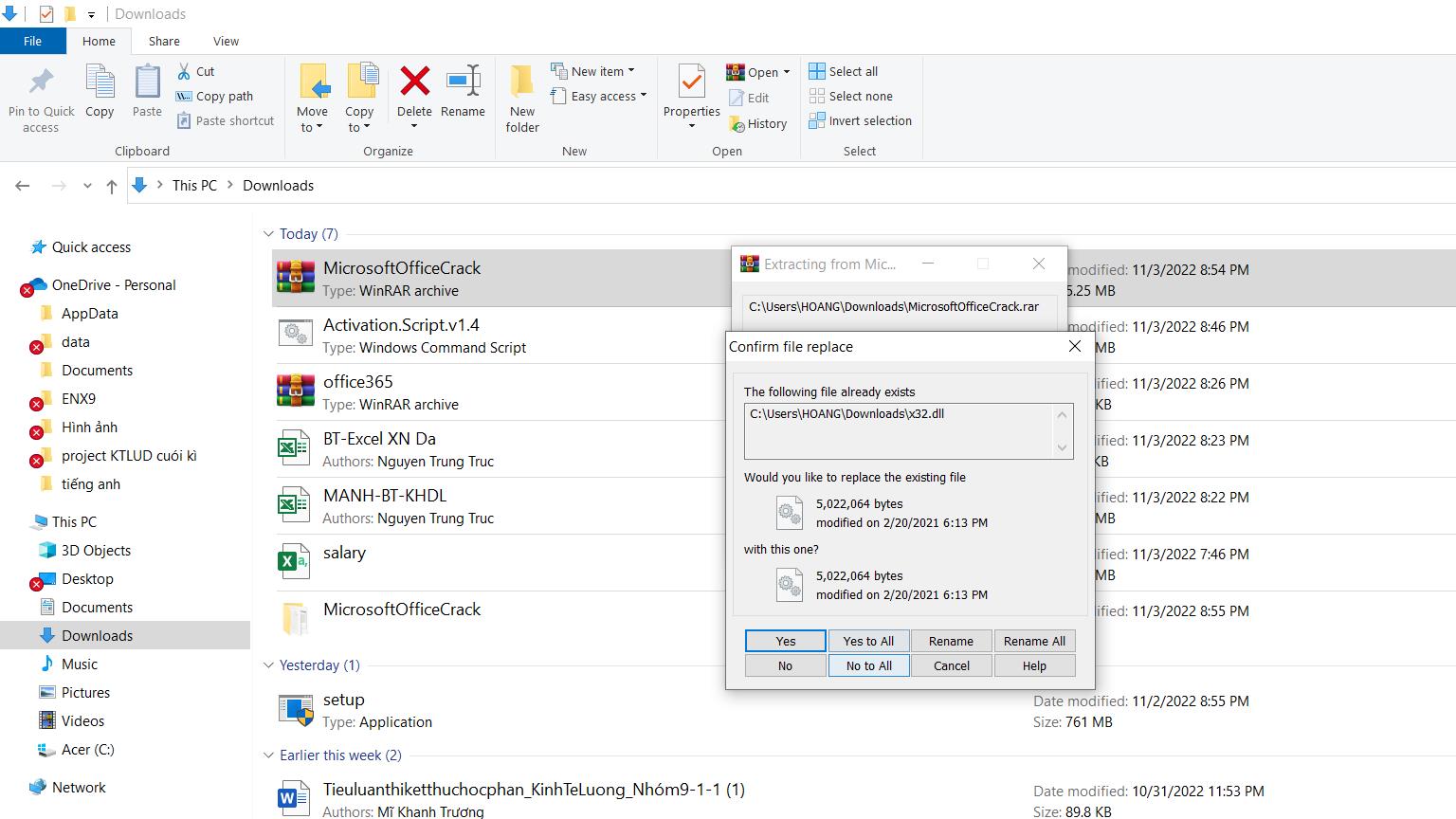Click the Rename icon in Organize group

tap(463, 82)
